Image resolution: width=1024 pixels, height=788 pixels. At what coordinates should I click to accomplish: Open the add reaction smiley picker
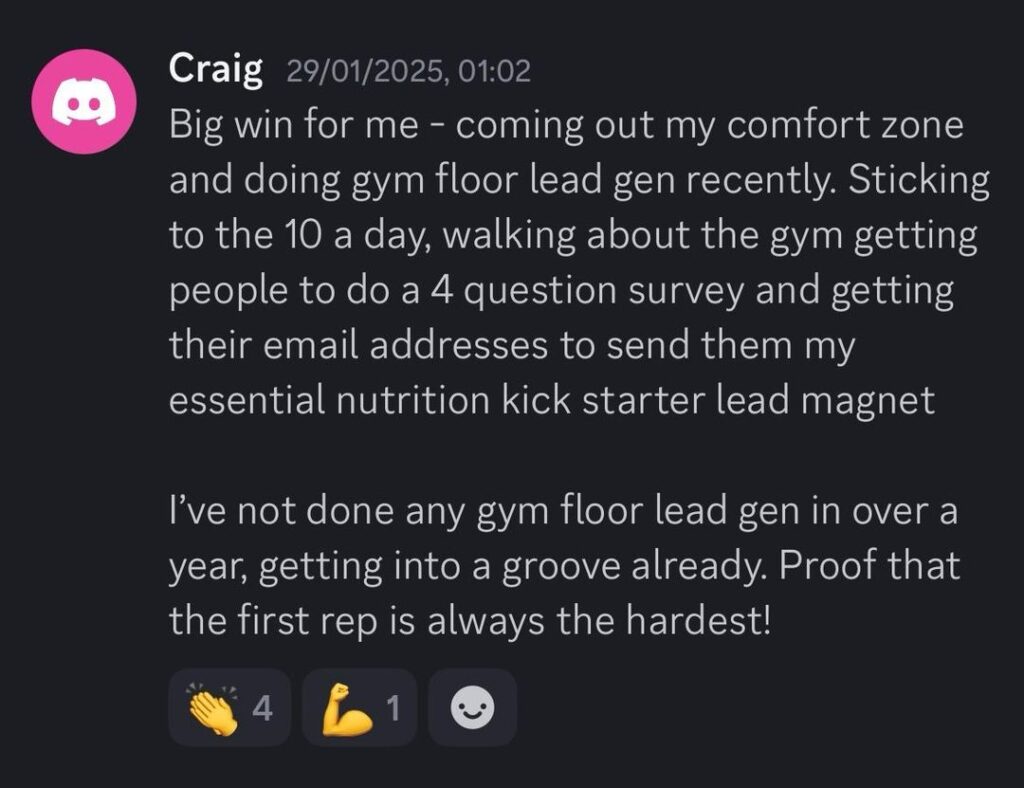[x=473, y=708]
